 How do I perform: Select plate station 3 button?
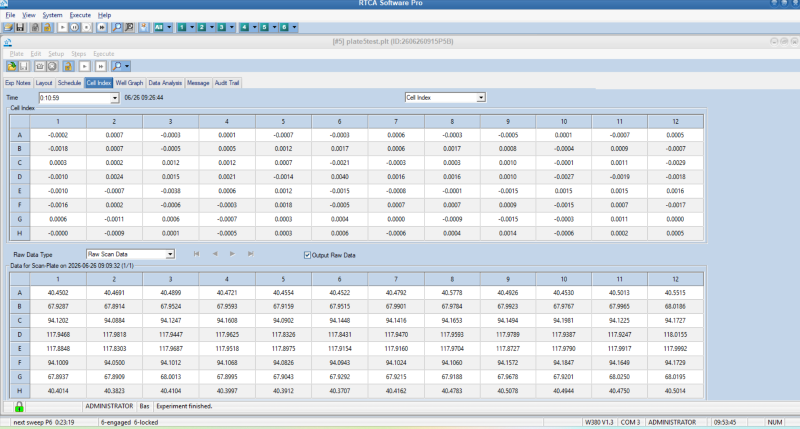click(x=222, y=28)
